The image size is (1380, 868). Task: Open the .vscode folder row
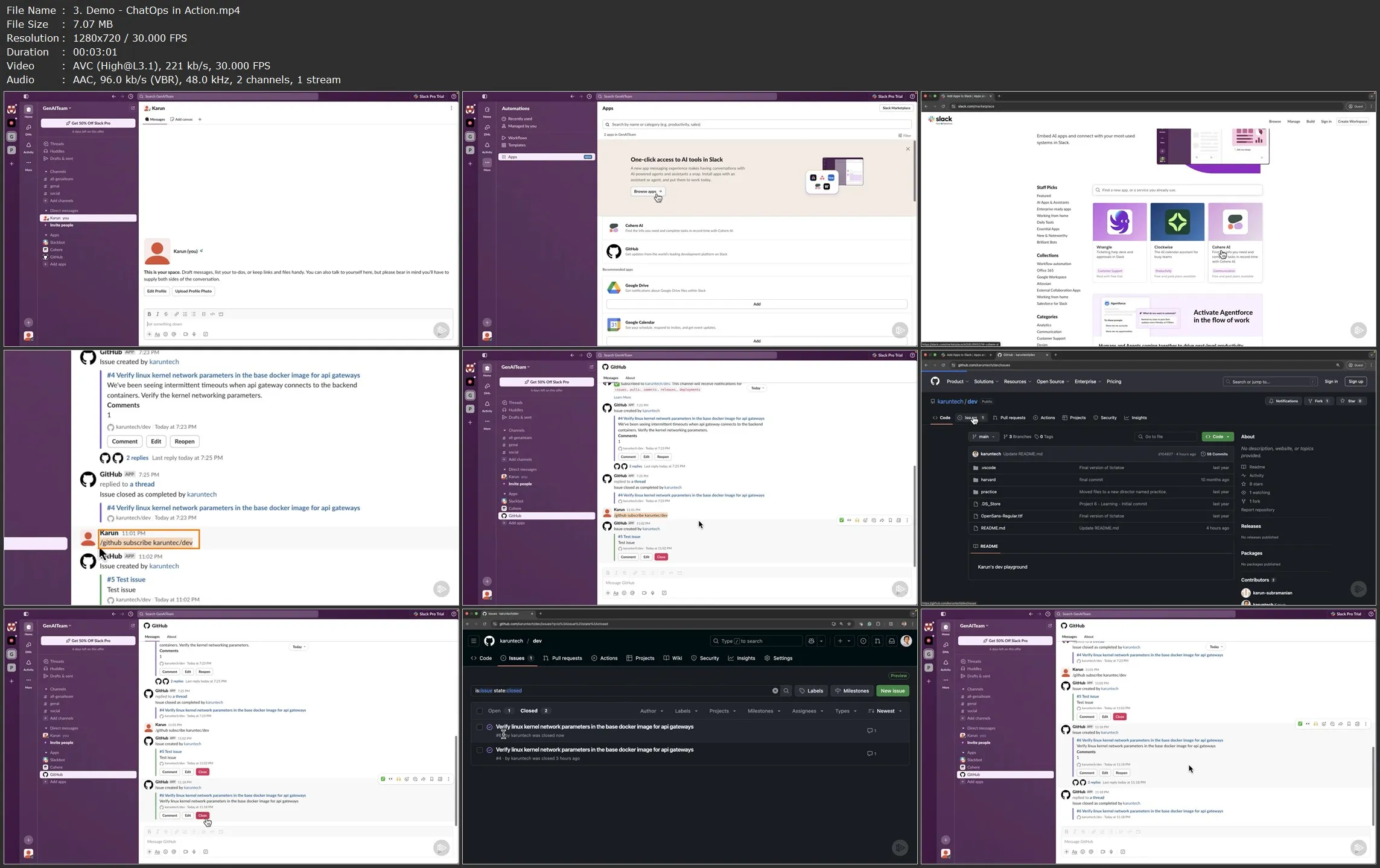click(x=1101, y=468)
